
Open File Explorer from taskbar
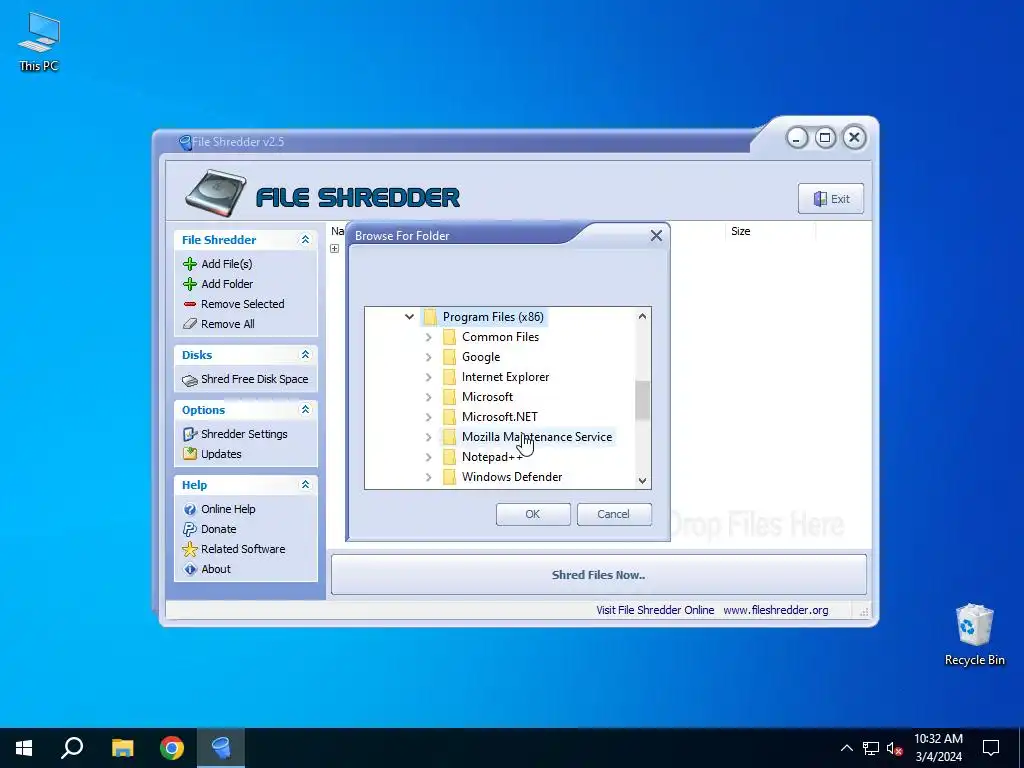pyautogui.click(x=122, y=748)
